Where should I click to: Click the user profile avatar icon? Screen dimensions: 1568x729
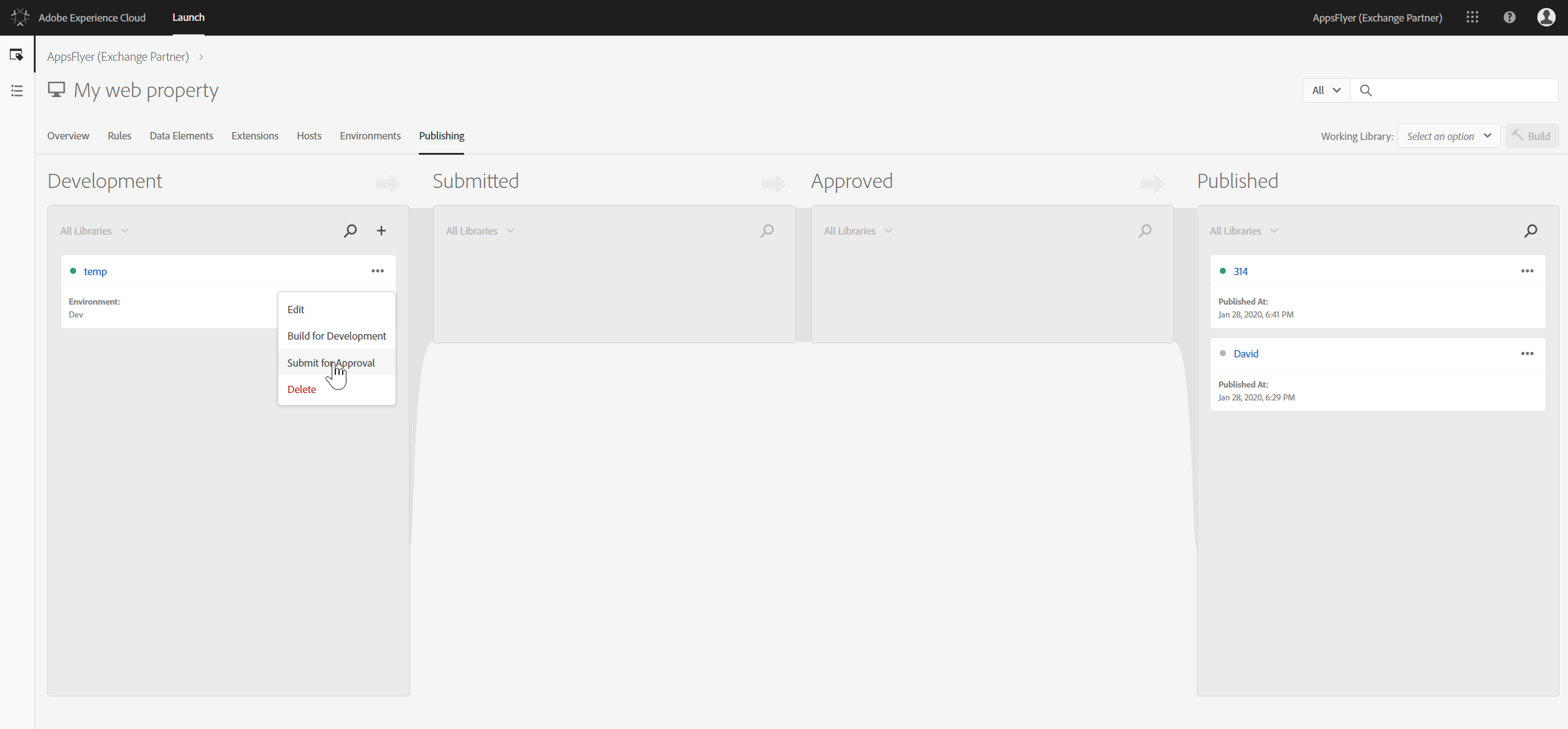[x=1546, y=18]
